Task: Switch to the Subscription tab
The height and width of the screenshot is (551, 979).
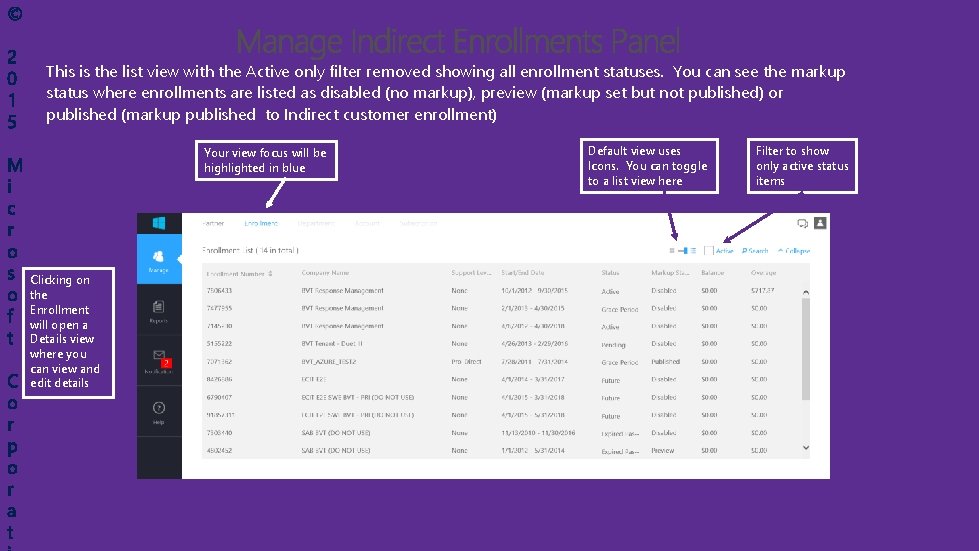Action: tap(418, 223)
